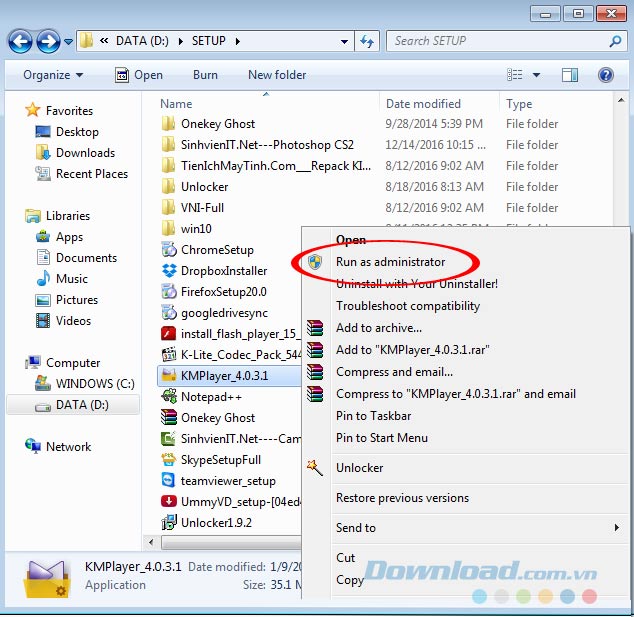
Task: Select the Notepad++ installer icon
Action: 169,397
